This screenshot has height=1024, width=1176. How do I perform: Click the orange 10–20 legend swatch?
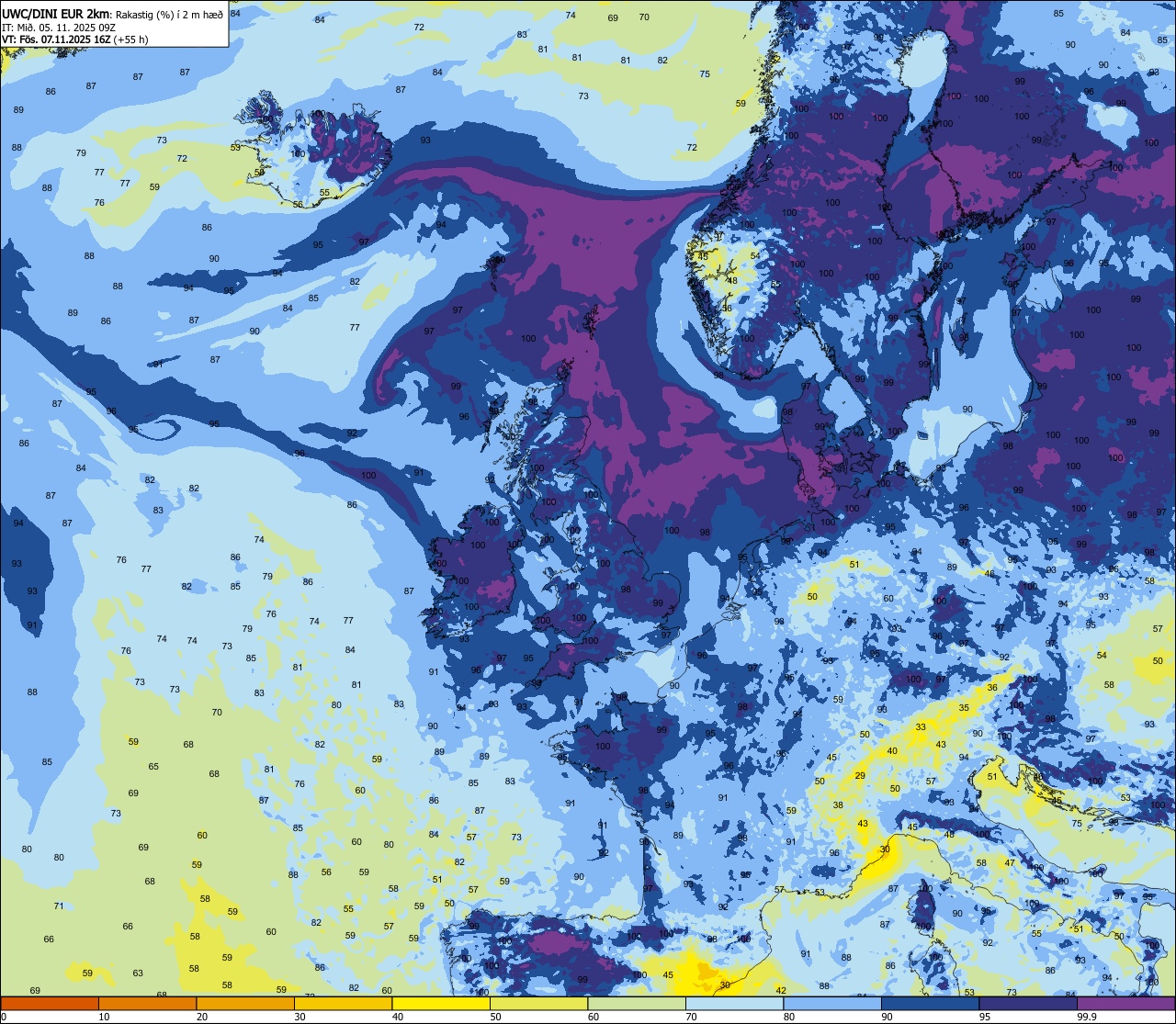pos(147,1003)
